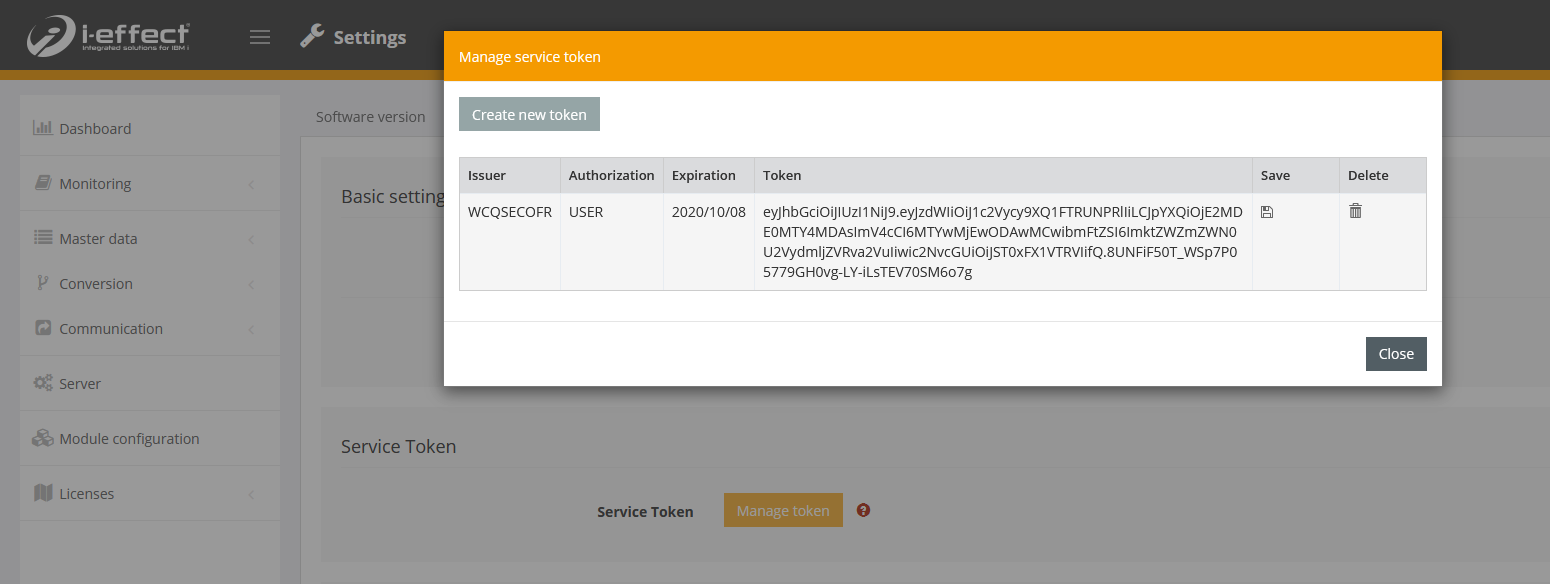Image resolution: width=1550 pixels, height=584 pixels.
Task: Expand the Licenses menu arrow
Action: (251, 495)
